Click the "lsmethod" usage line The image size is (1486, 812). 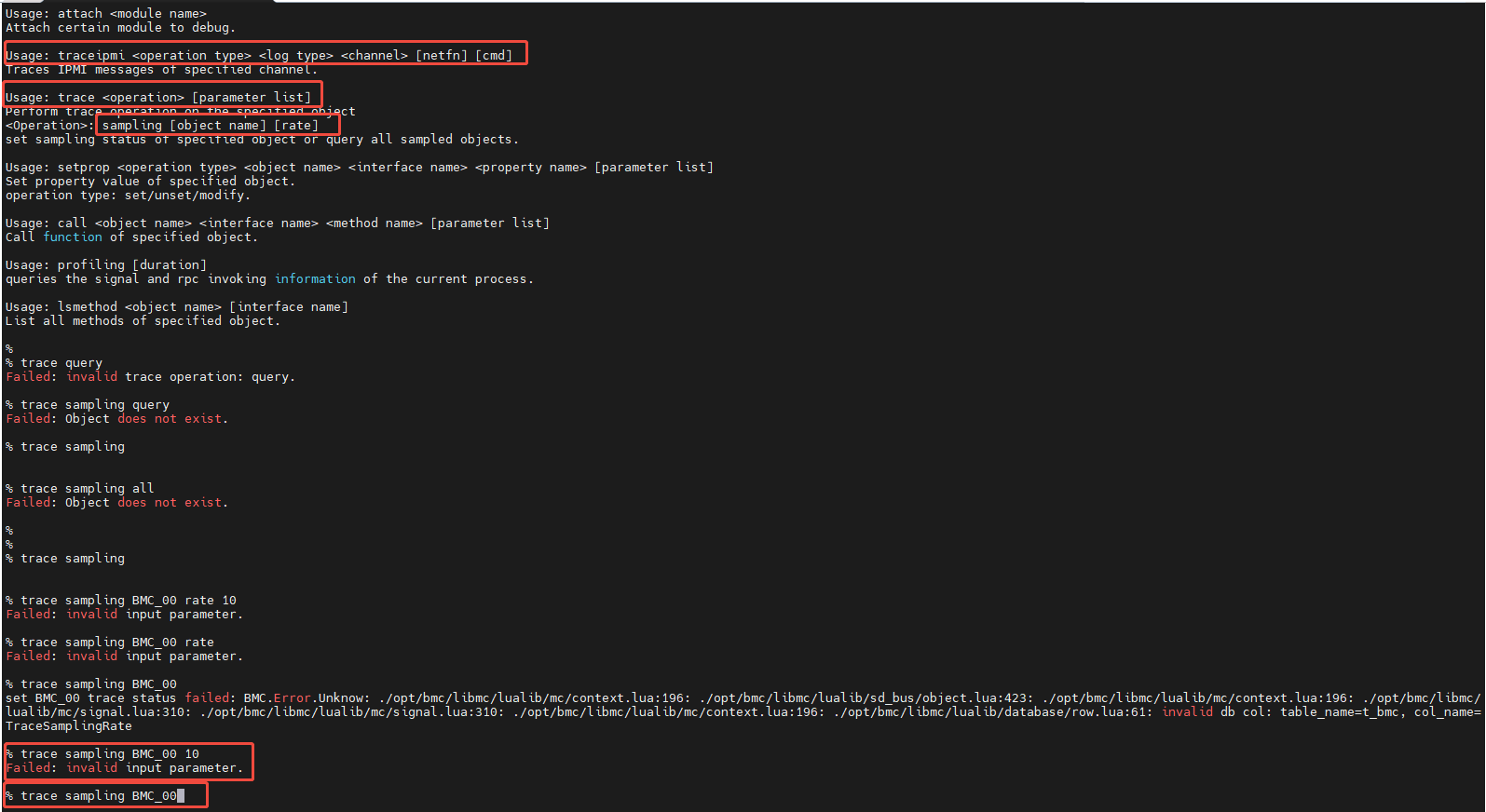(177, 307)
